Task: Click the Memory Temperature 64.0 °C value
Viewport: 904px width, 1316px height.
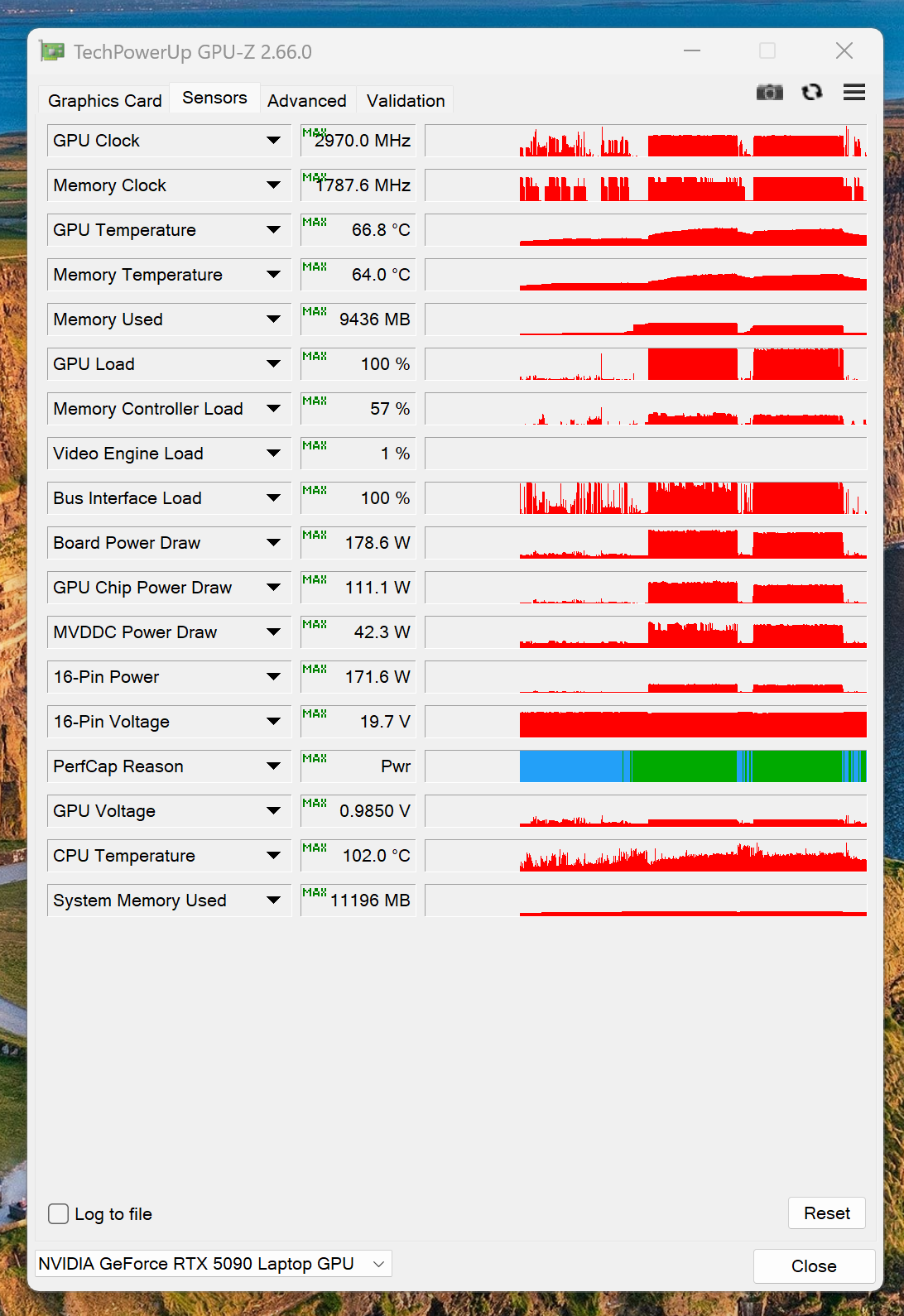Action: click(358, 275)
